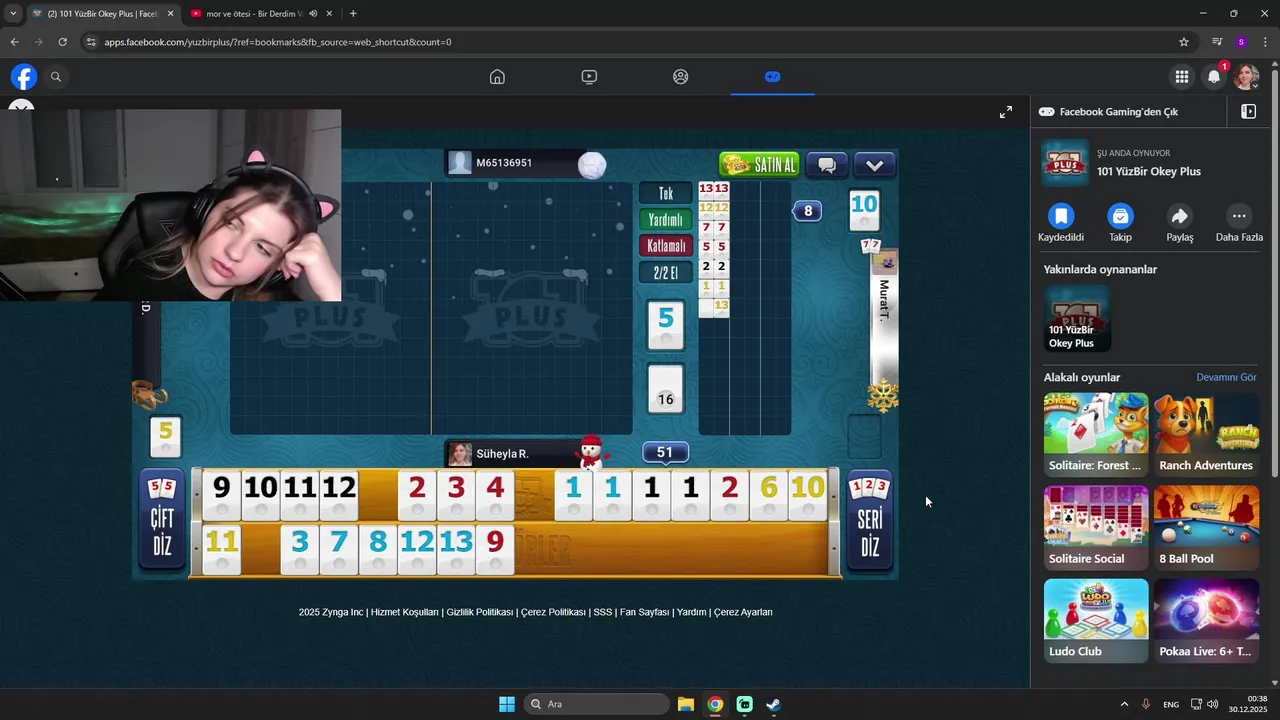1280x720 pixels.
Task: Open the Facebook Groups icon
Action: pyautogui.click(x=681, y=77)
